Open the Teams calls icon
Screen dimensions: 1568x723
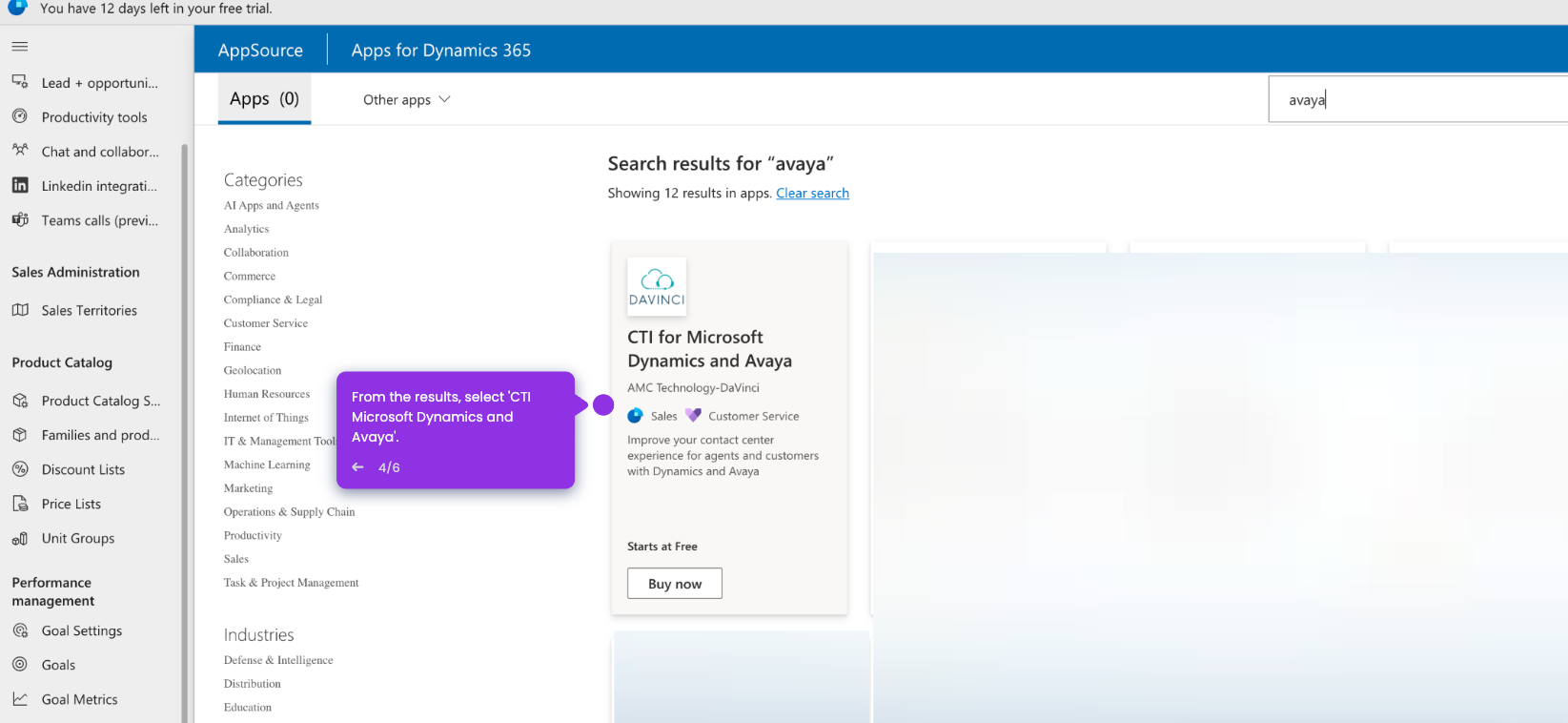tap(20, 219)
